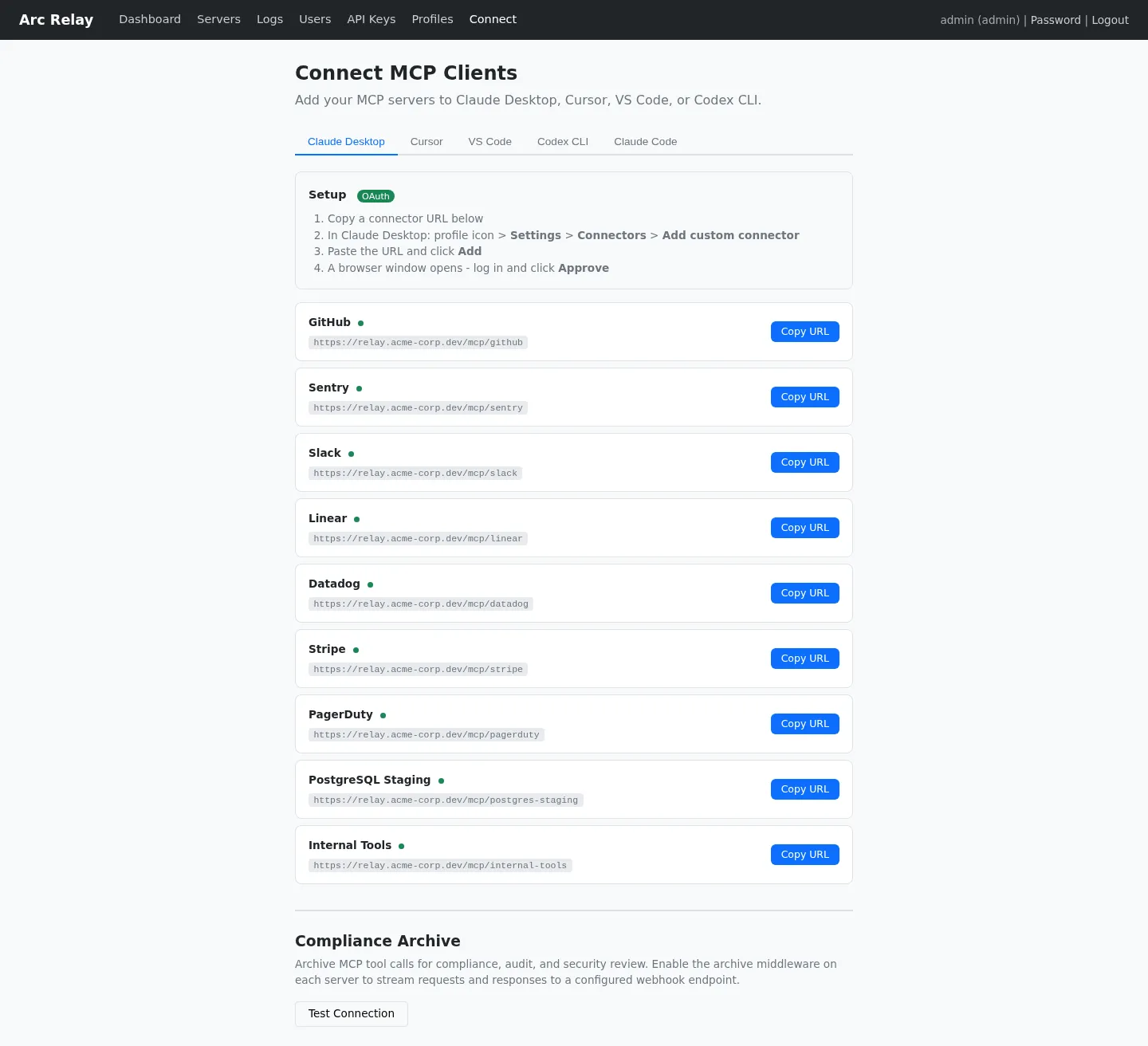This screenshot has height=1046, width=1148.
Task: Open the Profiles nav item
Action: click(432, 19)
